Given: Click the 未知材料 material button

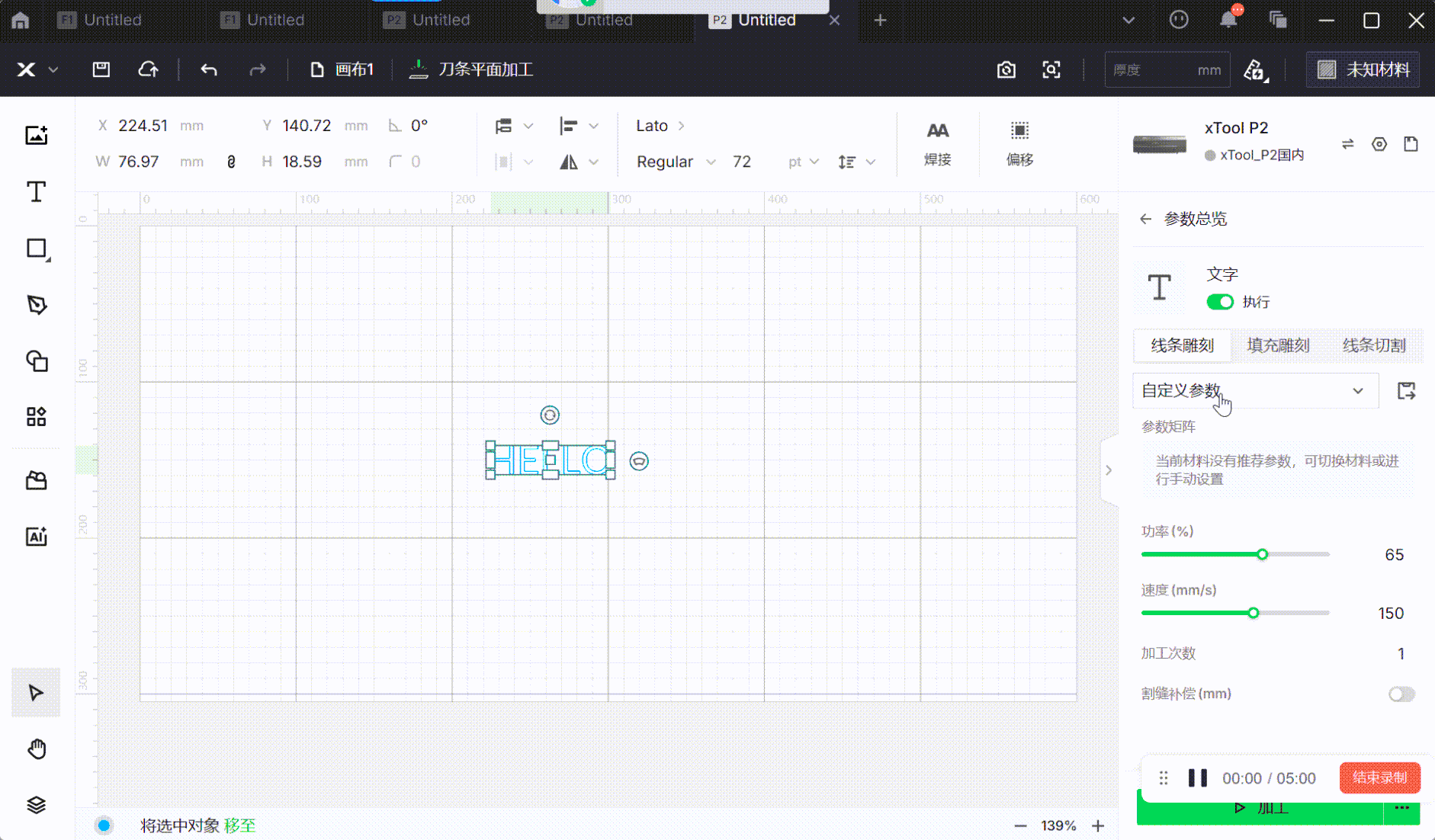Looking at the screenshot, I should (x=1363, y=70).
